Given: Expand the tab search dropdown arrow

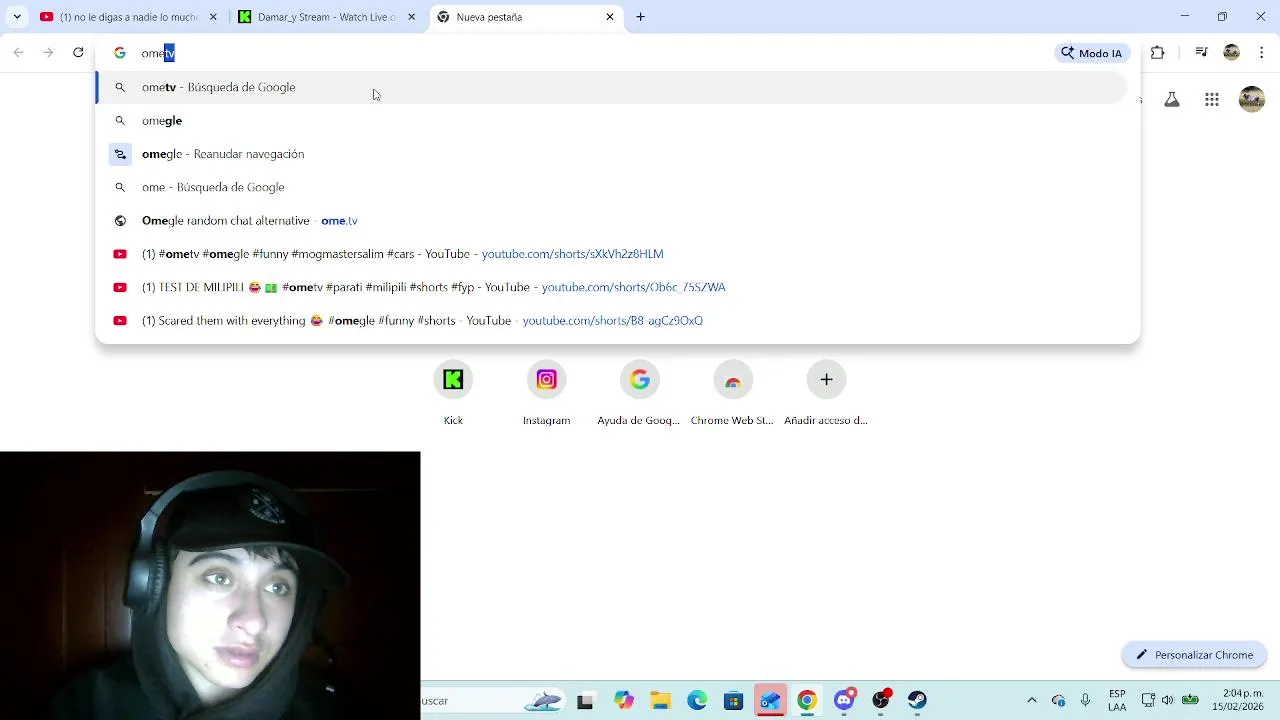Looking at the screenshot, I should click(16, 17).
